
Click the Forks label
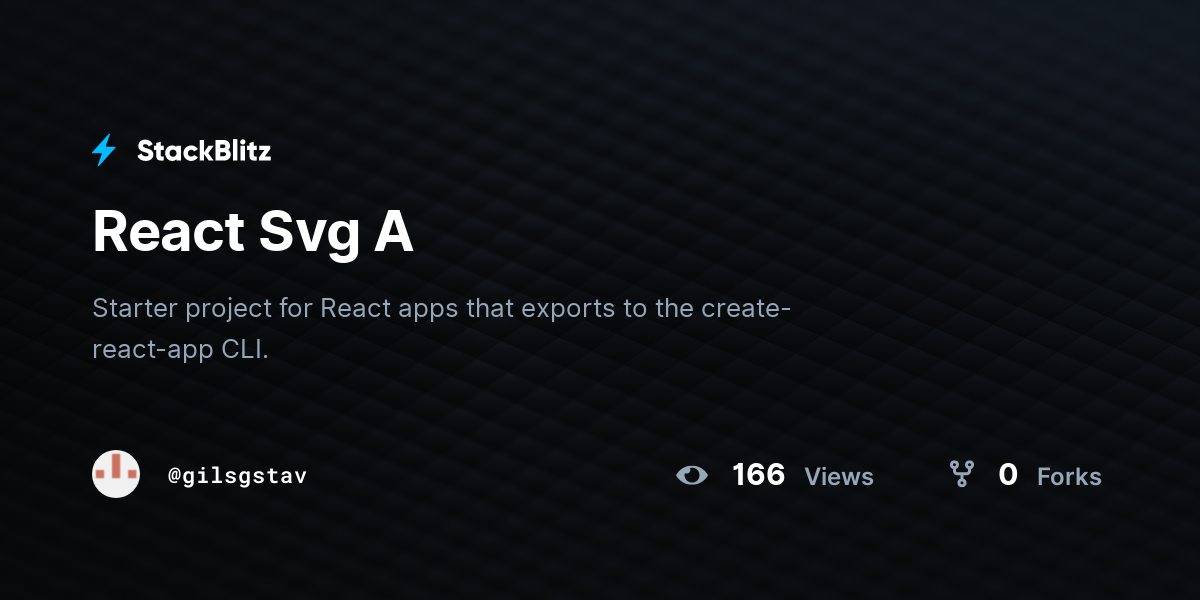(x=1069, y=477)
